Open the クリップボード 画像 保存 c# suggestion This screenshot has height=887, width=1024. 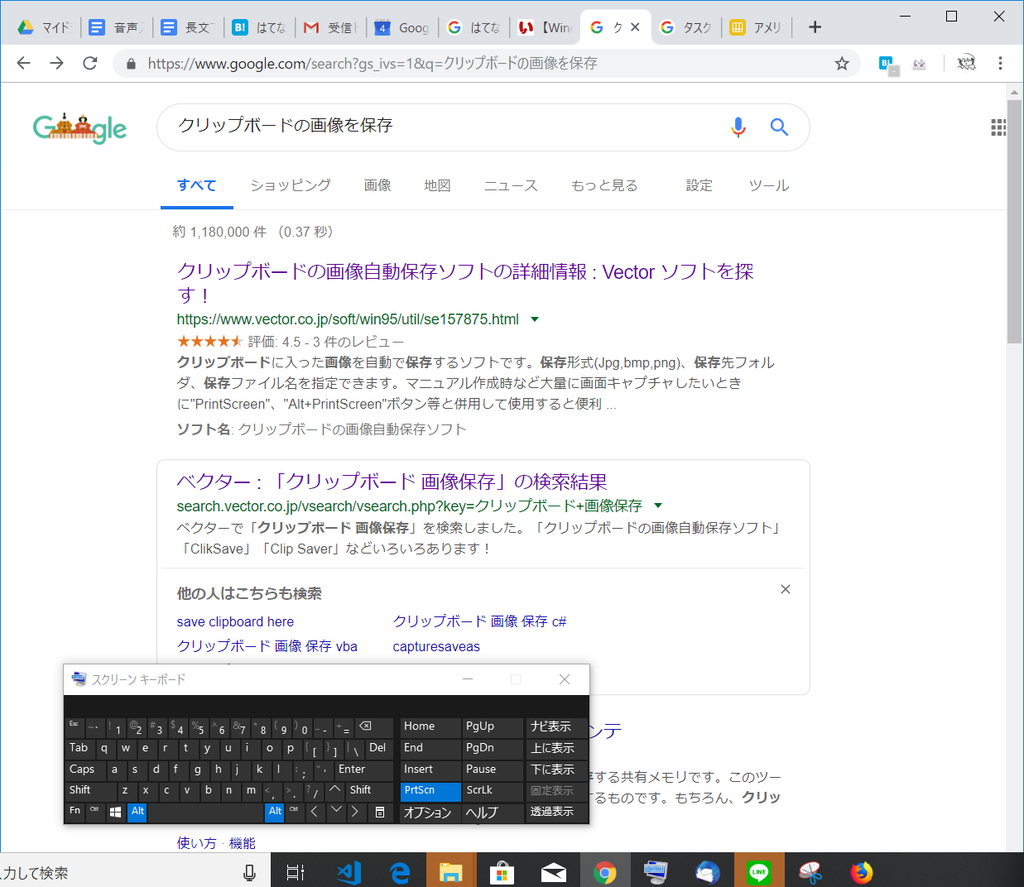479,621
